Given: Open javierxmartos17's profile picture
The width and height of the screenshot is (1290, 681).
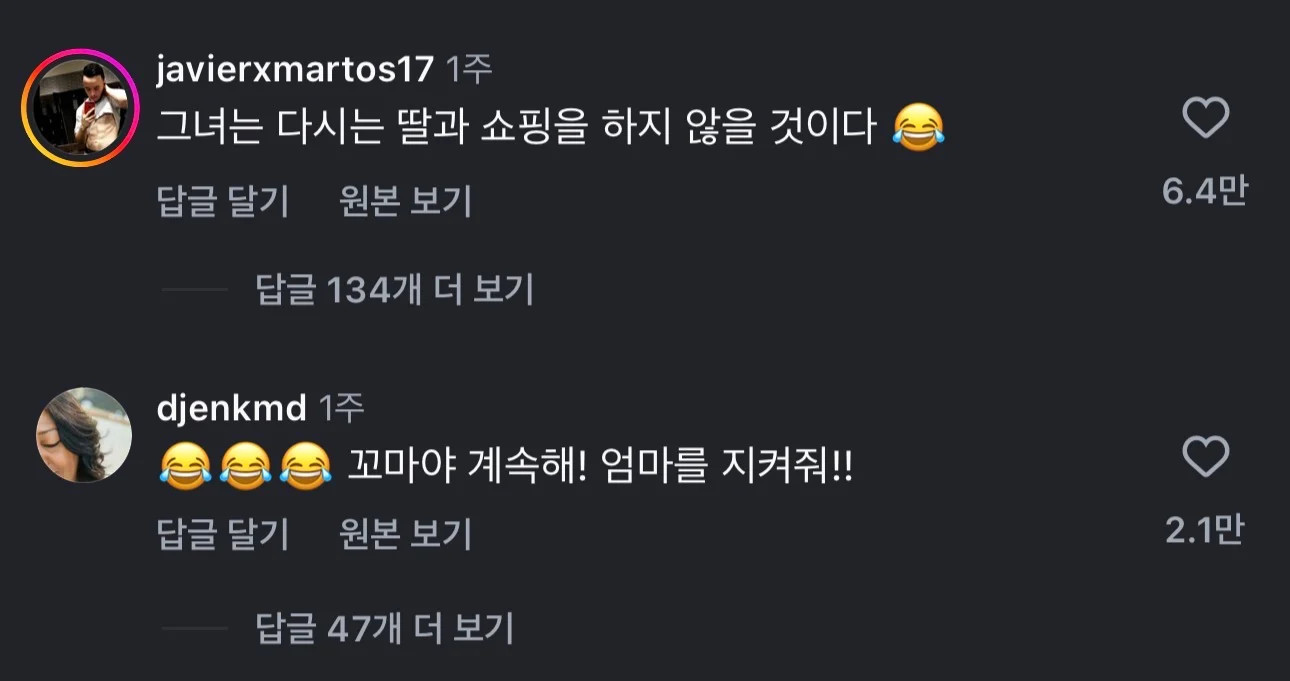Looking at the screenshot, I should tap(78, 107).
